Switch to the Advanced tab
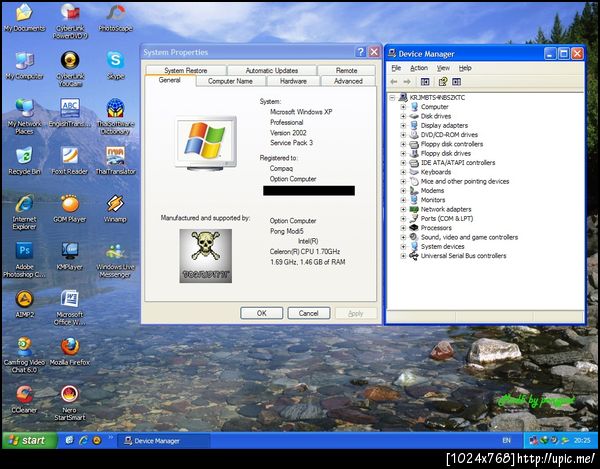This screenshot has width=600, height=469. [348, 81]
